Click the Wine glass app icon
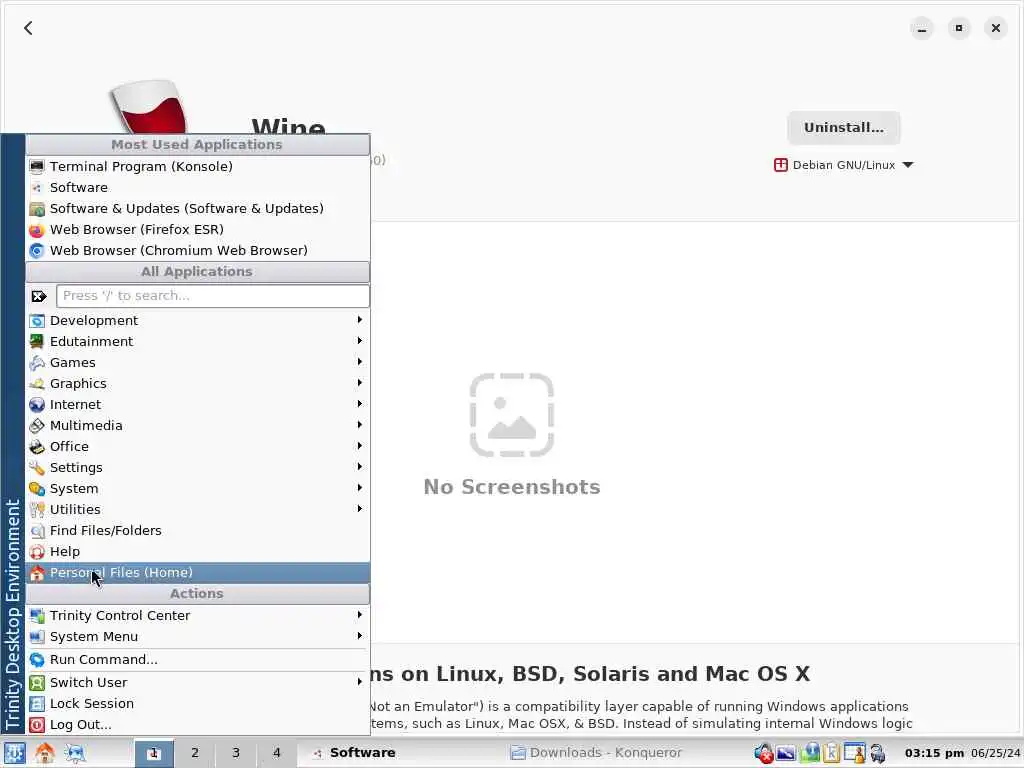The width and height of the screenshot is (1024, 768). point(150,107)
